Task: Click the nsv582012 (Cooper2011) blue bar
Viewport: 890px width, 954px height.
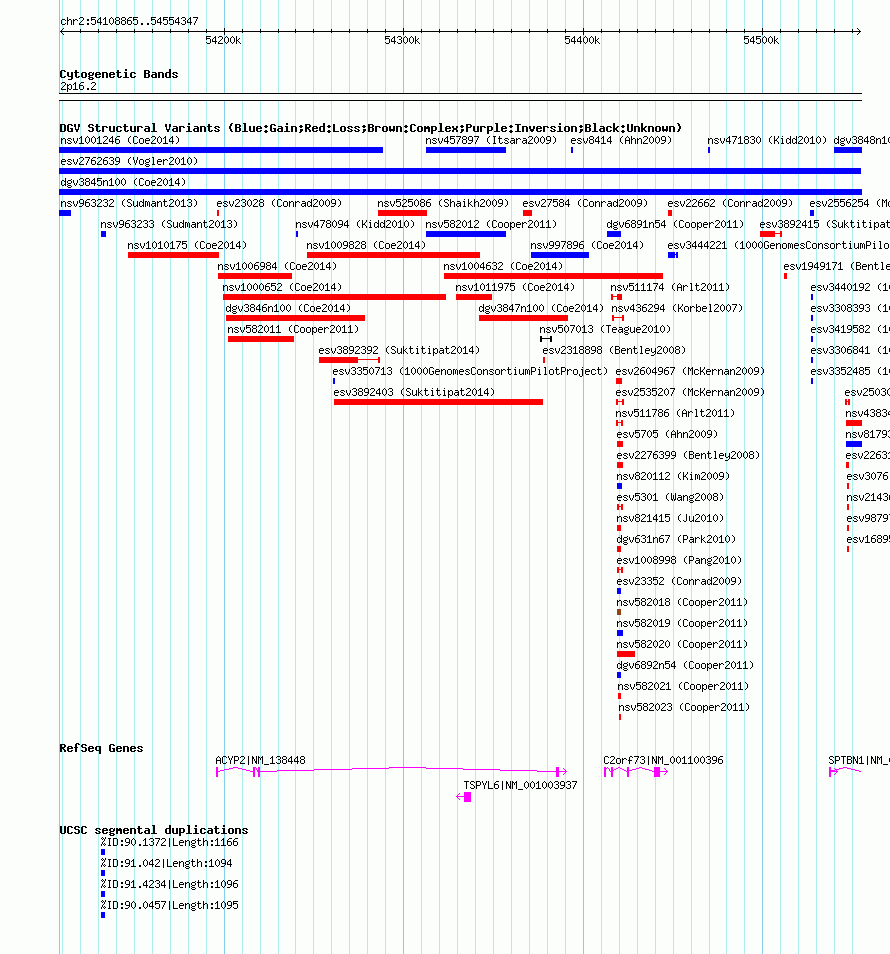Action: click(466, 234)
